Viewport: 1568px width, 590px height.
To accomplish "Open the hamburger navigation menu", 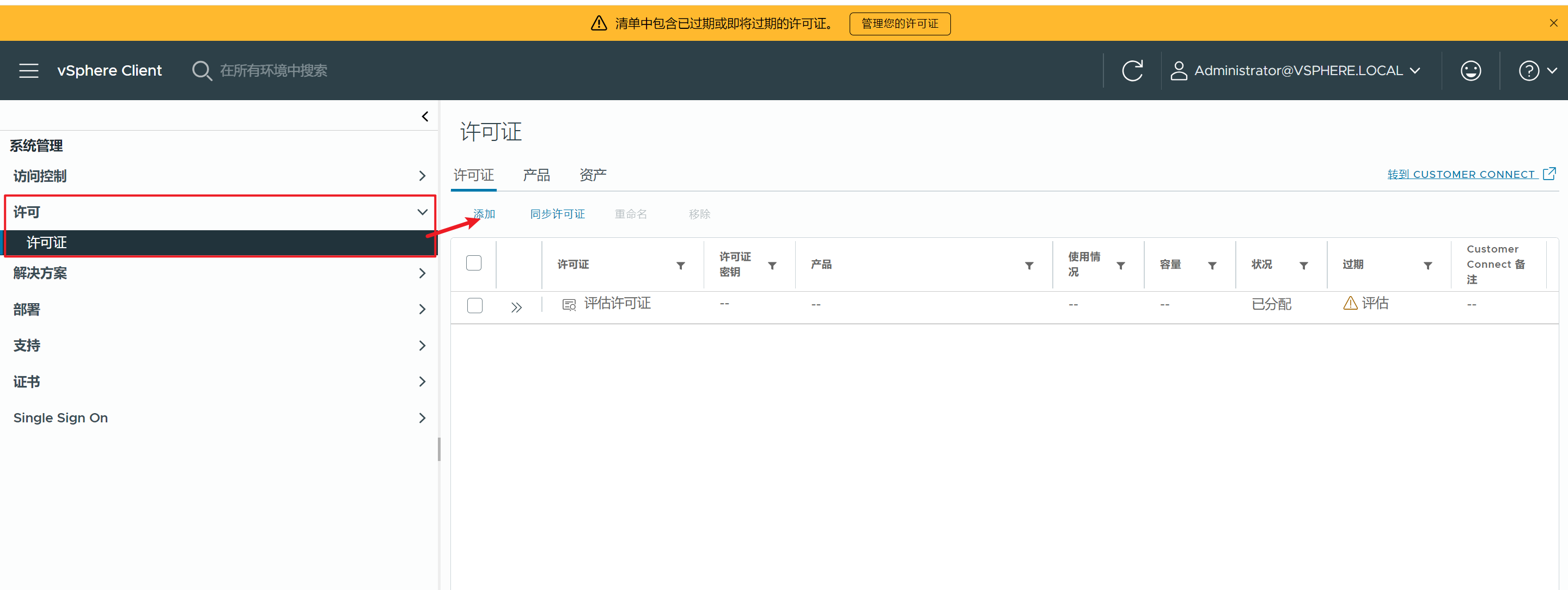I will coord(29,71).
